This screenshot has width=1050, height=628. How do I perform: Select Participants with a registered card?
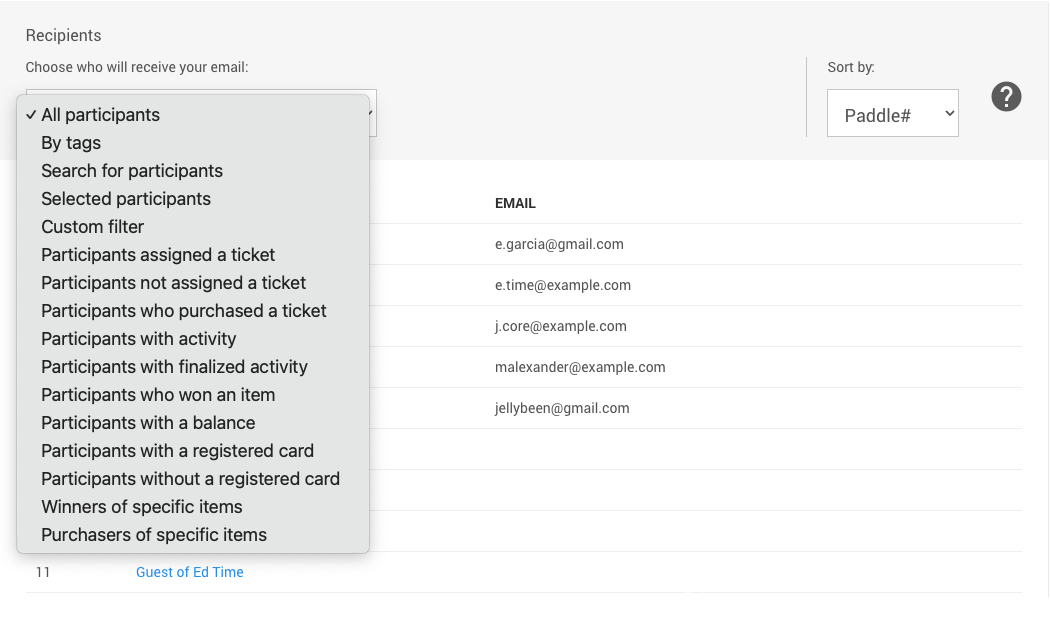(x=177, y=451)
